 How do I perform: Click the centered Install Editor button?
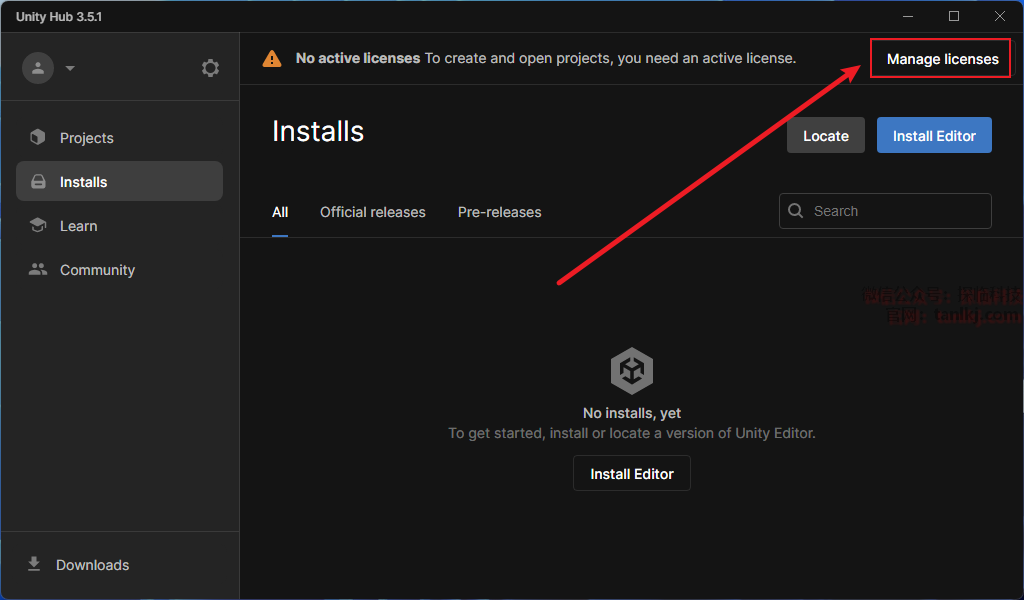coord(632,474)
